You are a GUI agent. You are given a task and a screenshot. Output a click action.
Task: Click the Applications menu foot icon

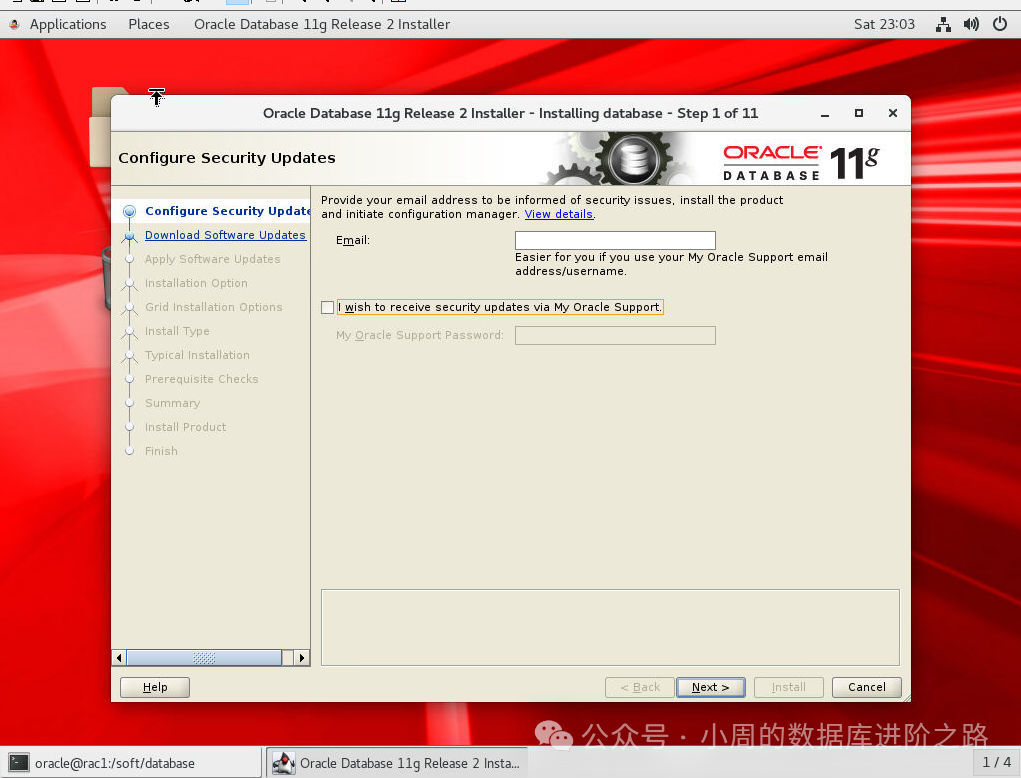click(14, 25)
